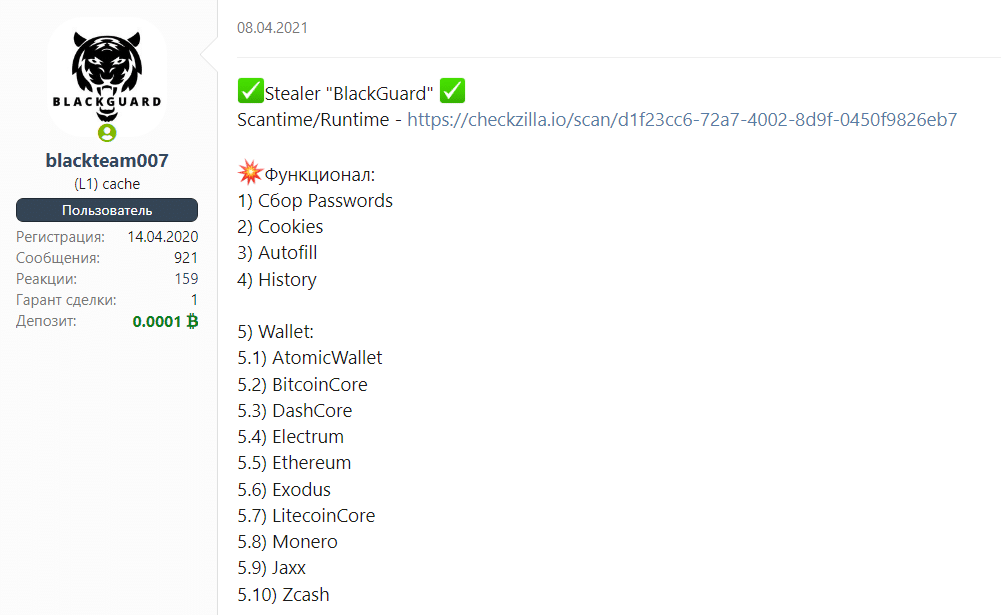Click the 5.1) AtomicWallet list entry
Viewport: 1001px width, 615px height.
click(310, 358)
